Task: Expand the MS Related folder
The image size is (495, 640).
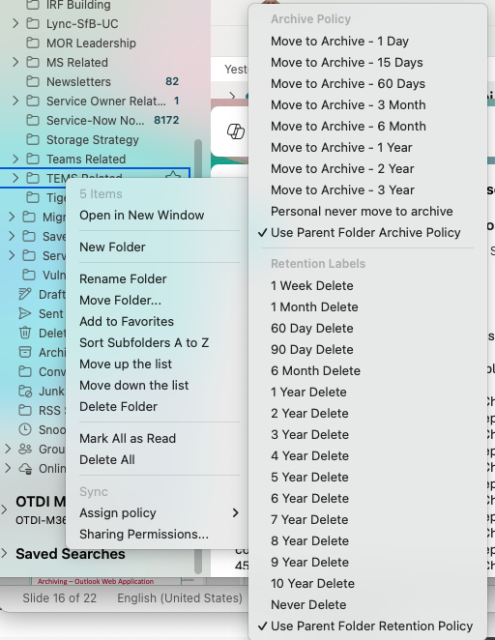Action: 16,62
